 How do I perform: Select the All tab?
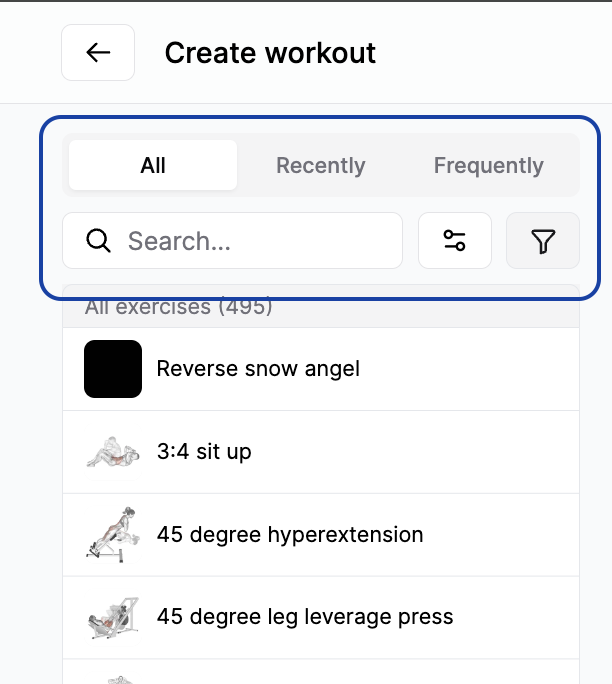153,165
